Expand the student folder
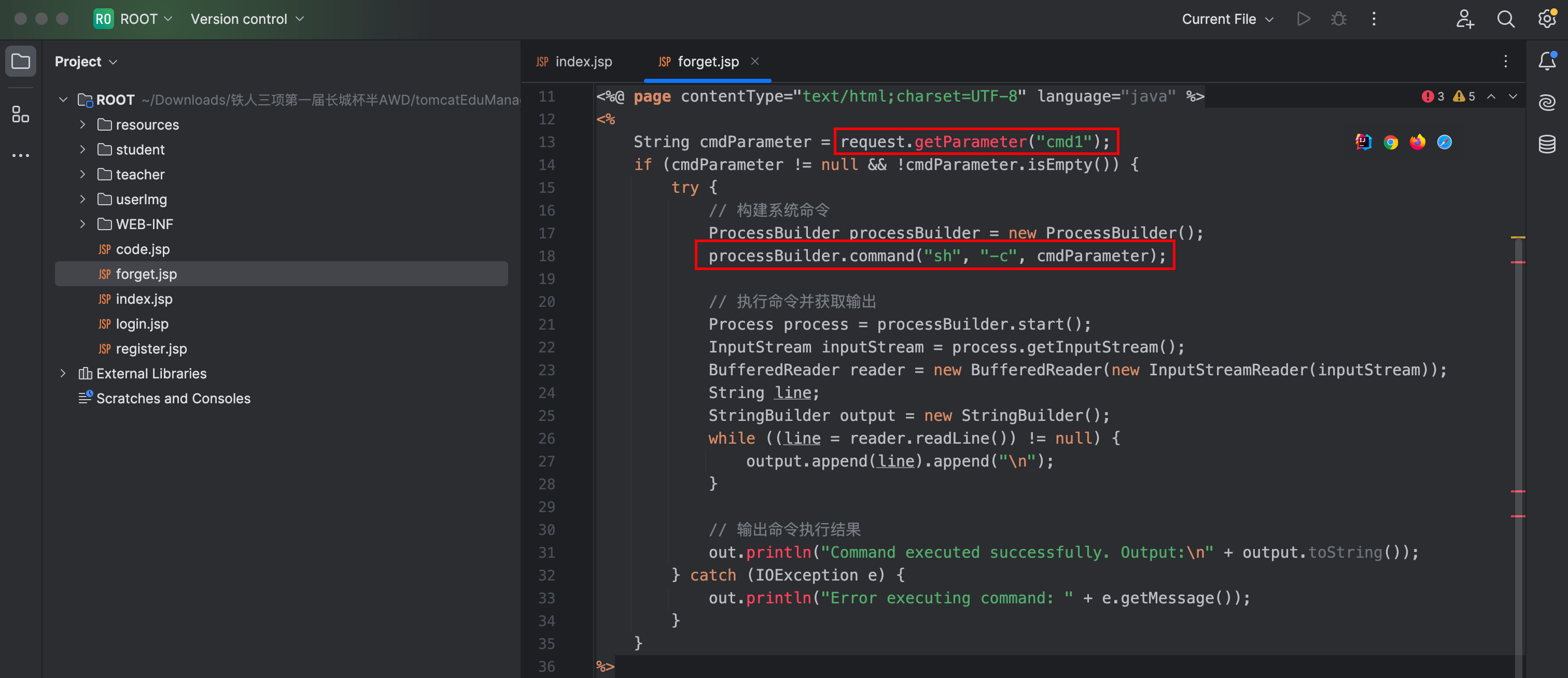 coord(82,149)
